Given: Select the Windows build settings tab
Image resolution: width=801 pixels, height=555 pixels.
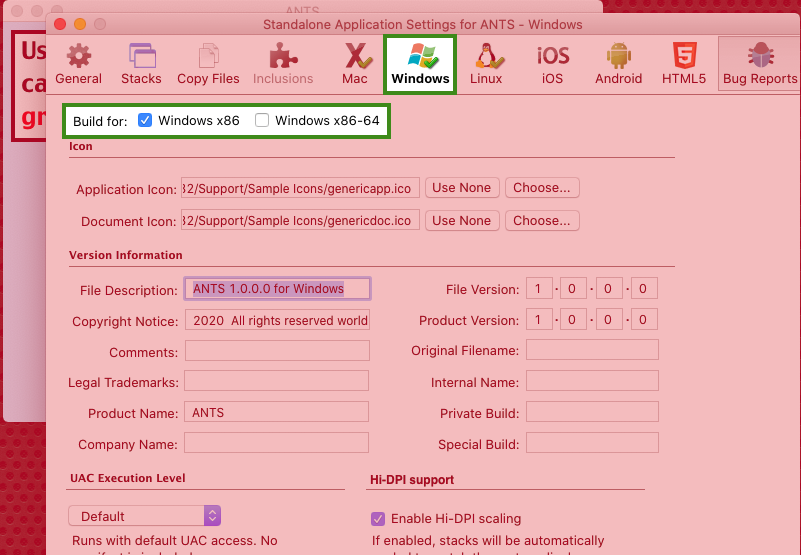Looking at the screenshot, I should (x=420, y=64).
